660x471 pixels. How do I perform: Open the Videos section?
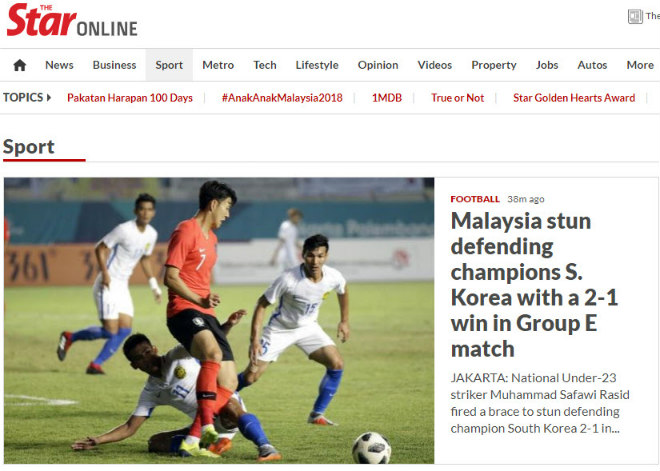coord(434,65)
